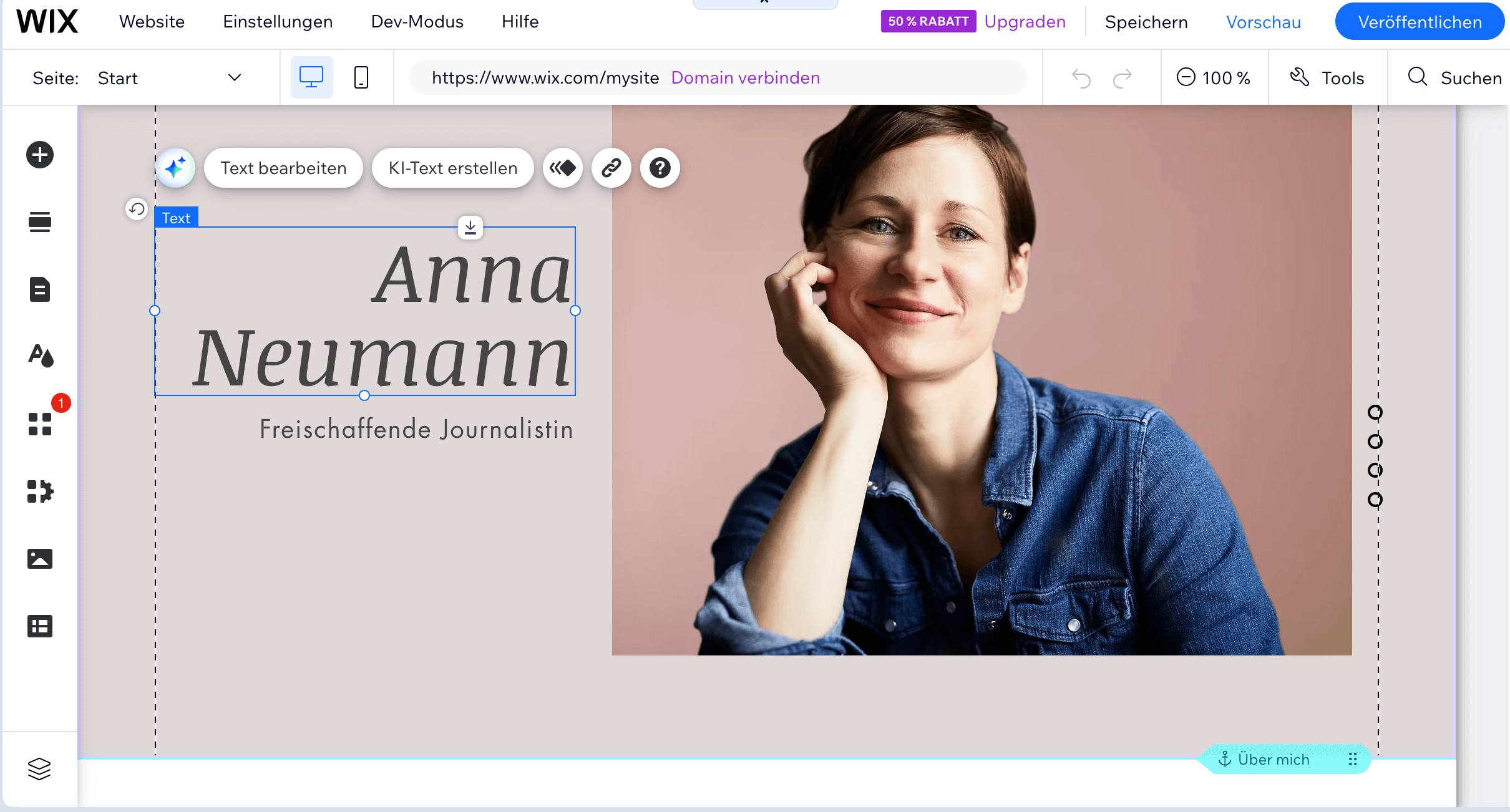Open the CMS table icon
Screen dimensions: 1510x812
pyautogui.click(x=40, y=626)
